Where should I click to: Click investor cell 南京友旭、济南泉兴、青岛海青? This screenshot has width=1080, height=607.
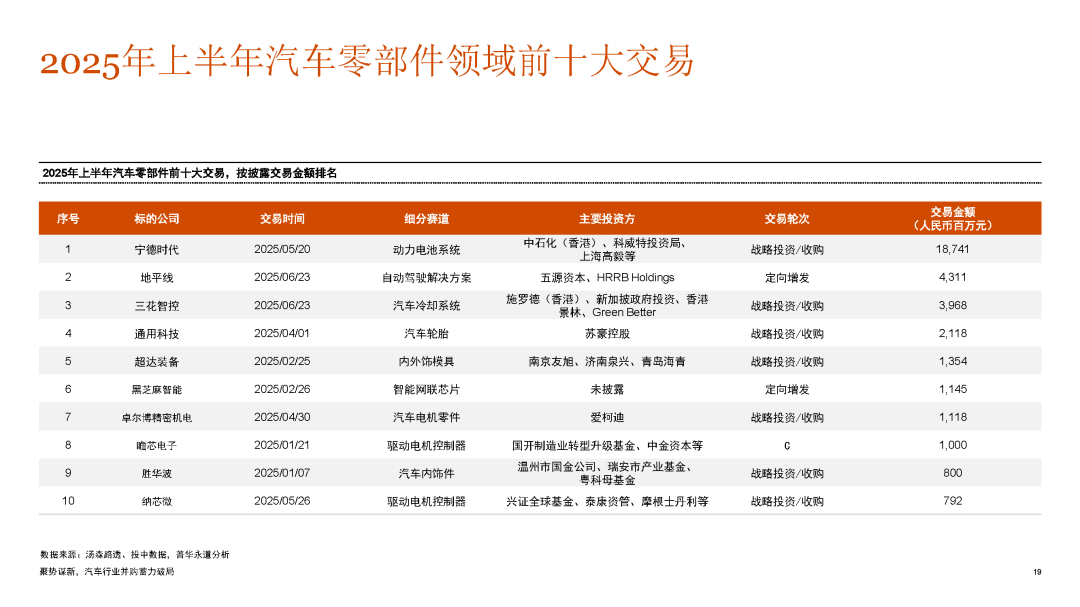[x=607, y=362]
